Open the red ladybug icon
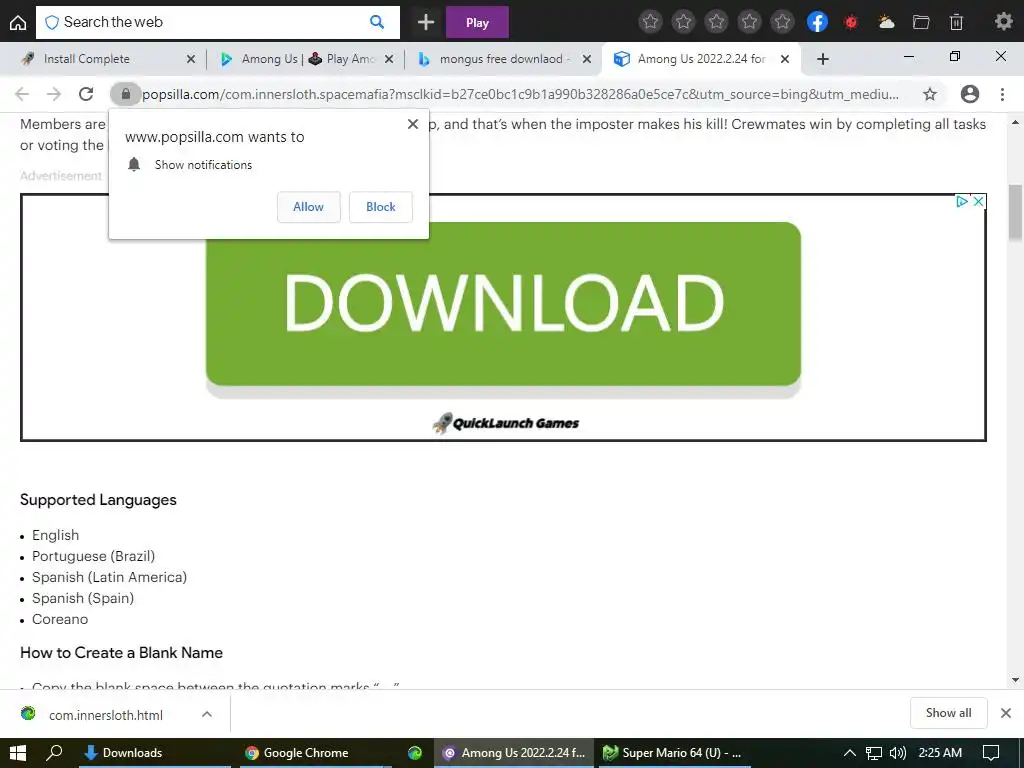 850,22
